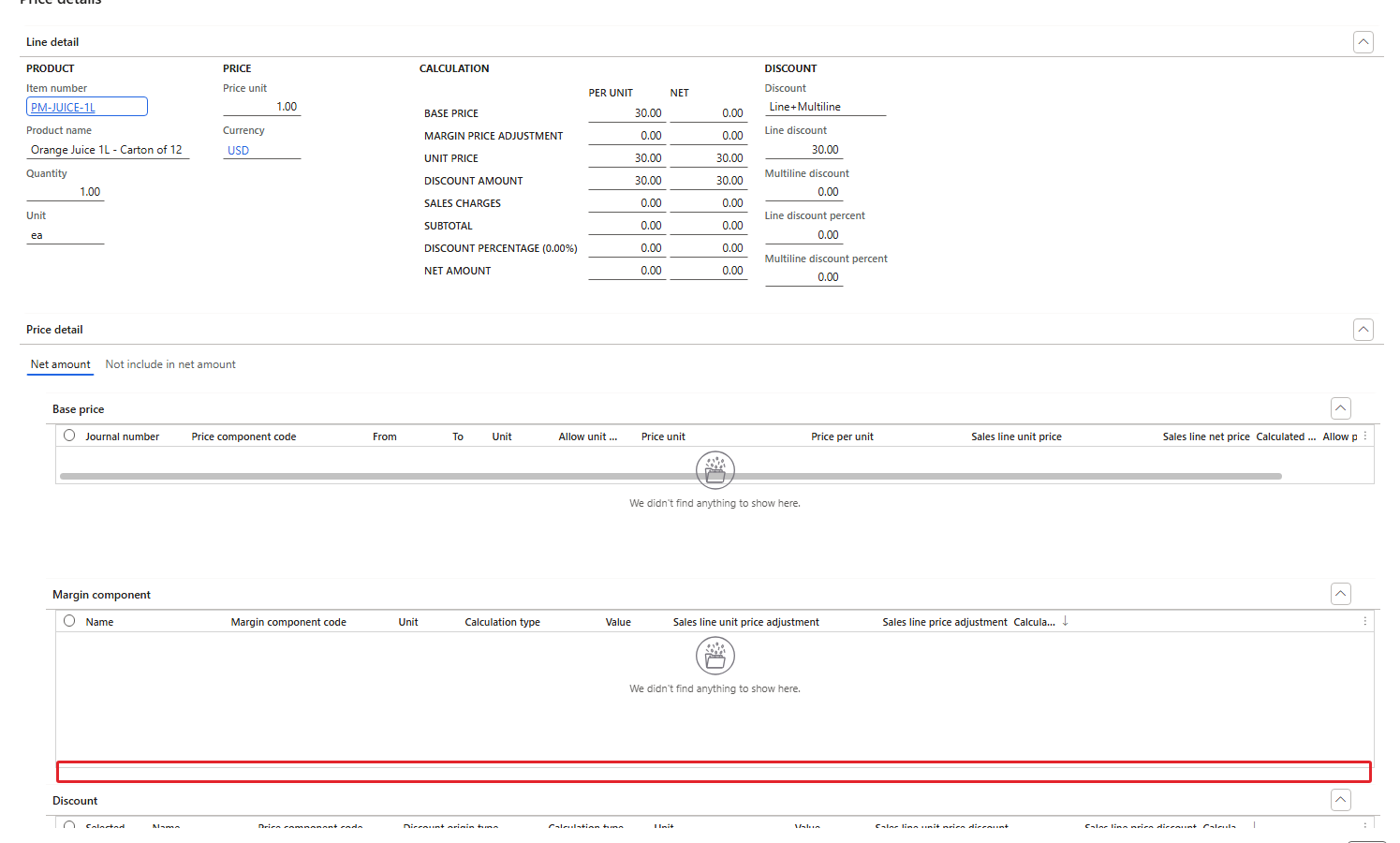The image size is (1400, 843).
Task: Sort by Journal number column header
Action: (x=123, y=436)
